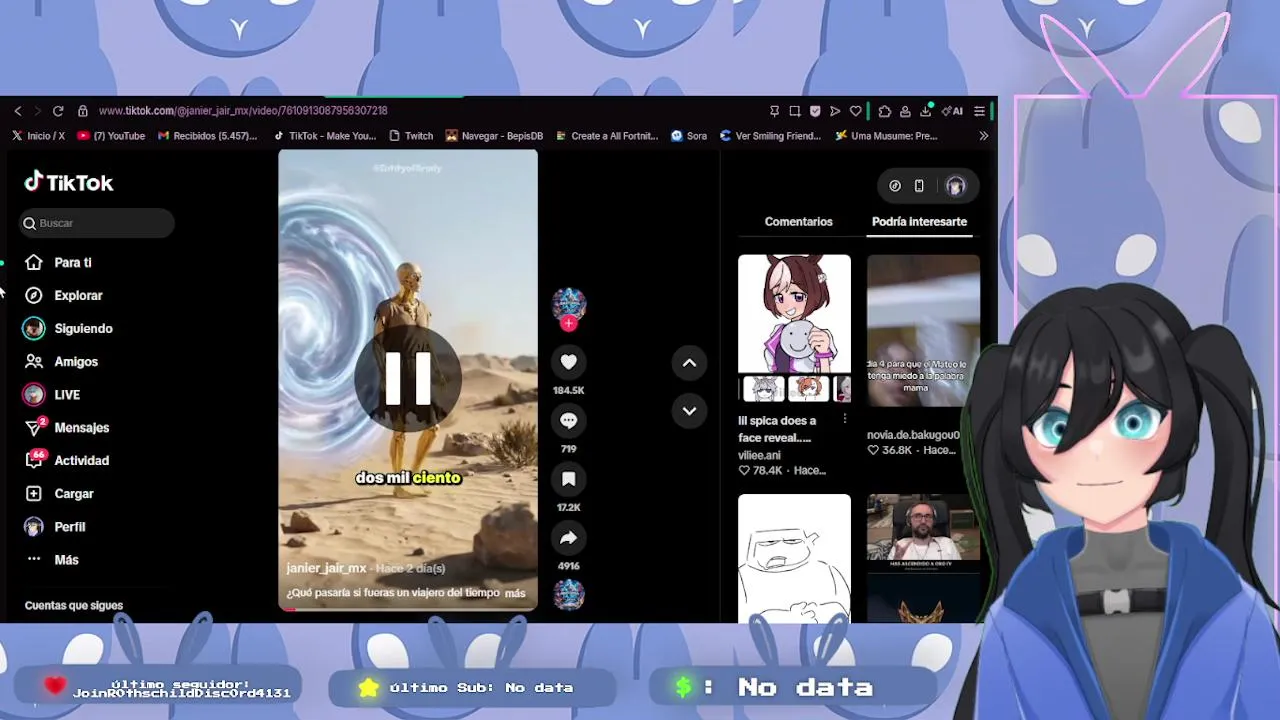This screenshot has height=720, width=1280.
Task: Open Sora bookmark
Action: 689,136
